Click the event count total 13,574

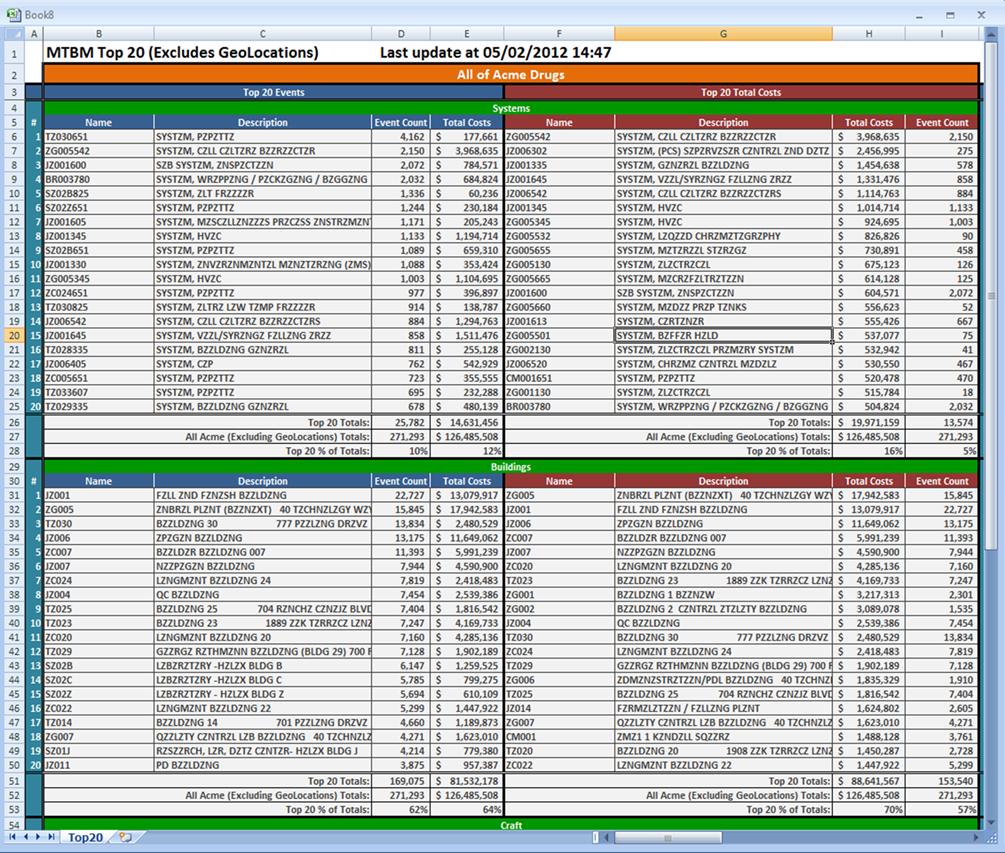[942, 422]
